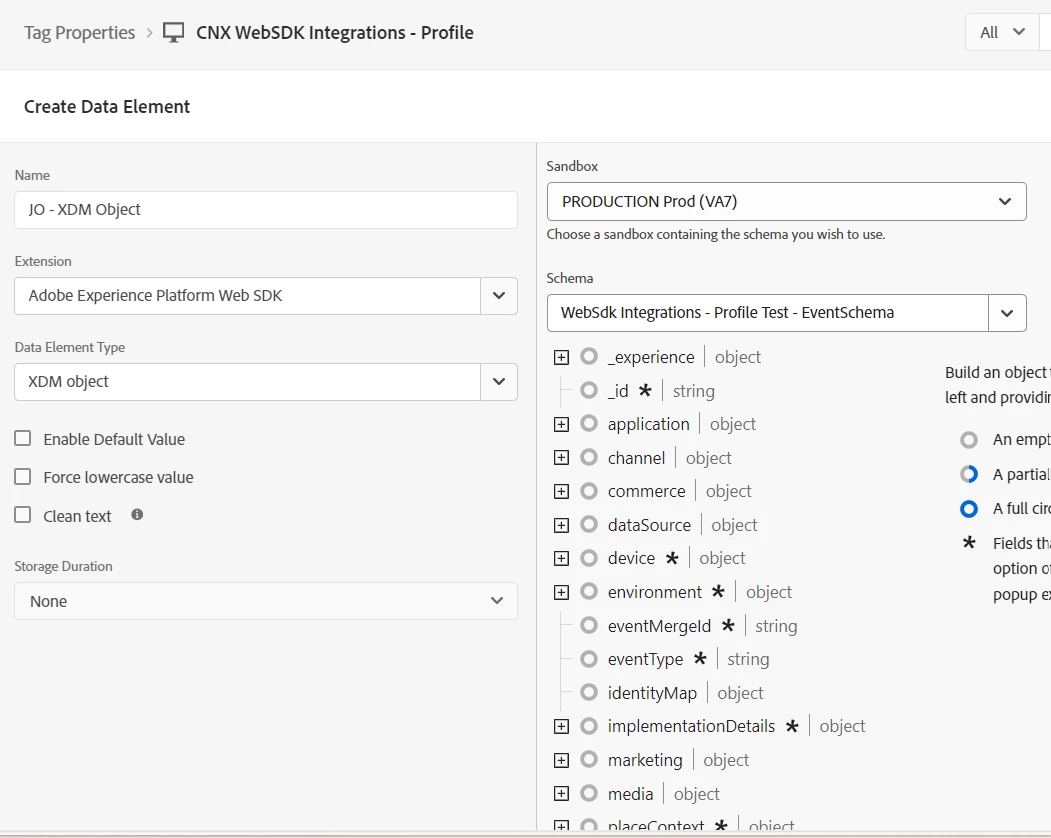Open the Extension dropdown
Image resolution: width=1051 pixels, height=838 pixels.
(499, 296)
